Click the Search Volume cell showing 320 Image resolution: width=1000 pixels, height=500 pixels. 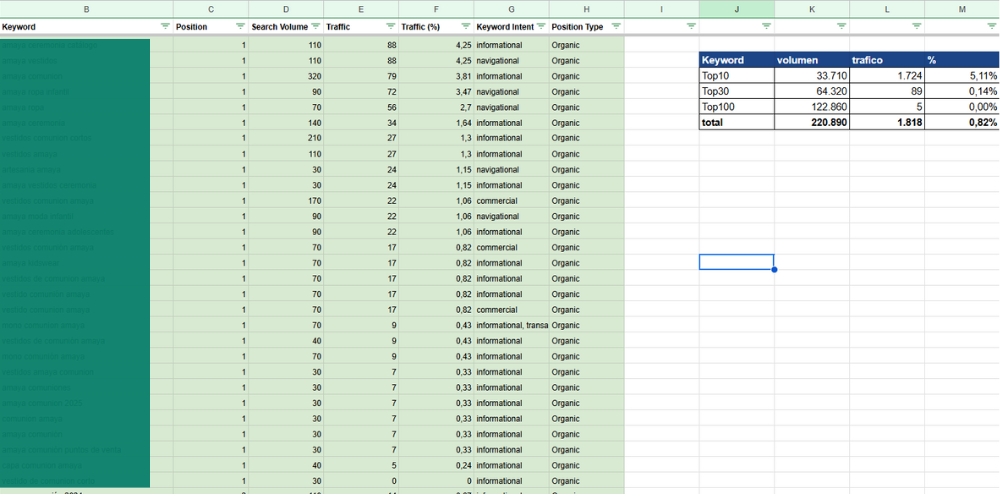point(286,76)
